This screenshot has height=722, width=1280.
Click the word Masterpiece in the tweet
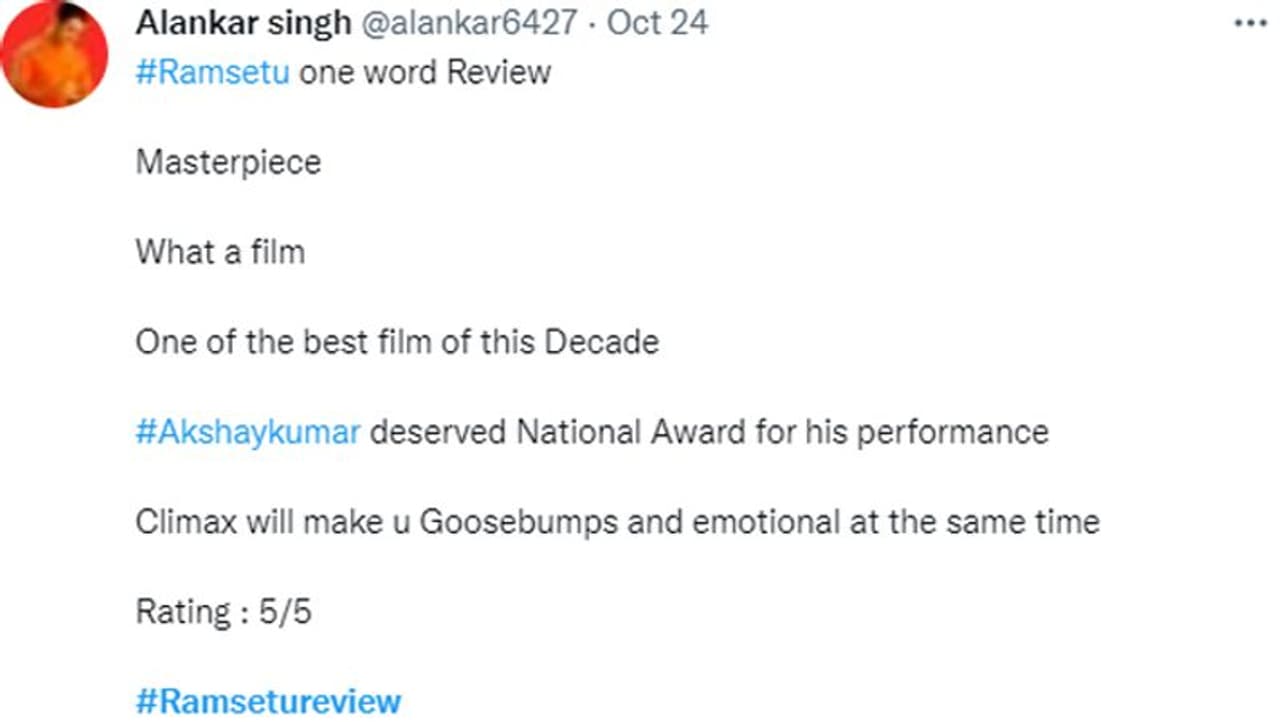click(228, 162)
